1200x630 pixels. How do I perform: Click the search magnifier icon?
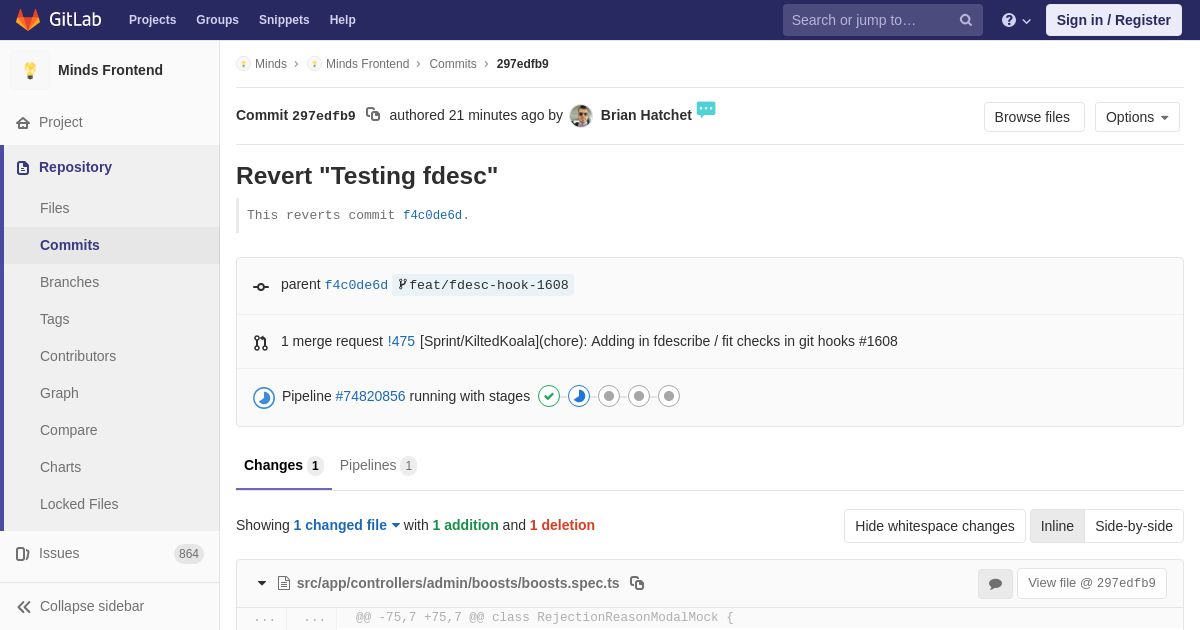coord(965,20)
